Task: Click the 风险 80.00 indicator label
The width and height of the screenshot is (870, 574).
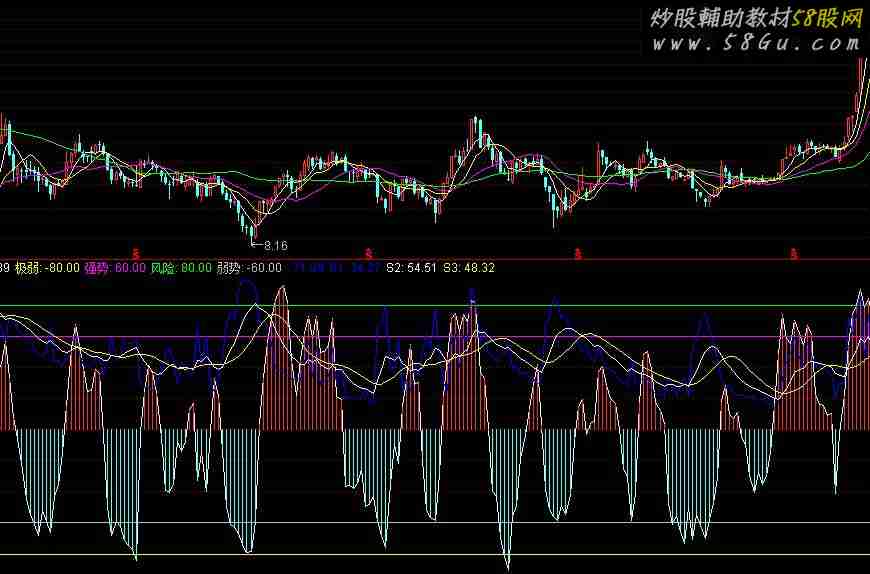Action: click(x=181, y=268)
